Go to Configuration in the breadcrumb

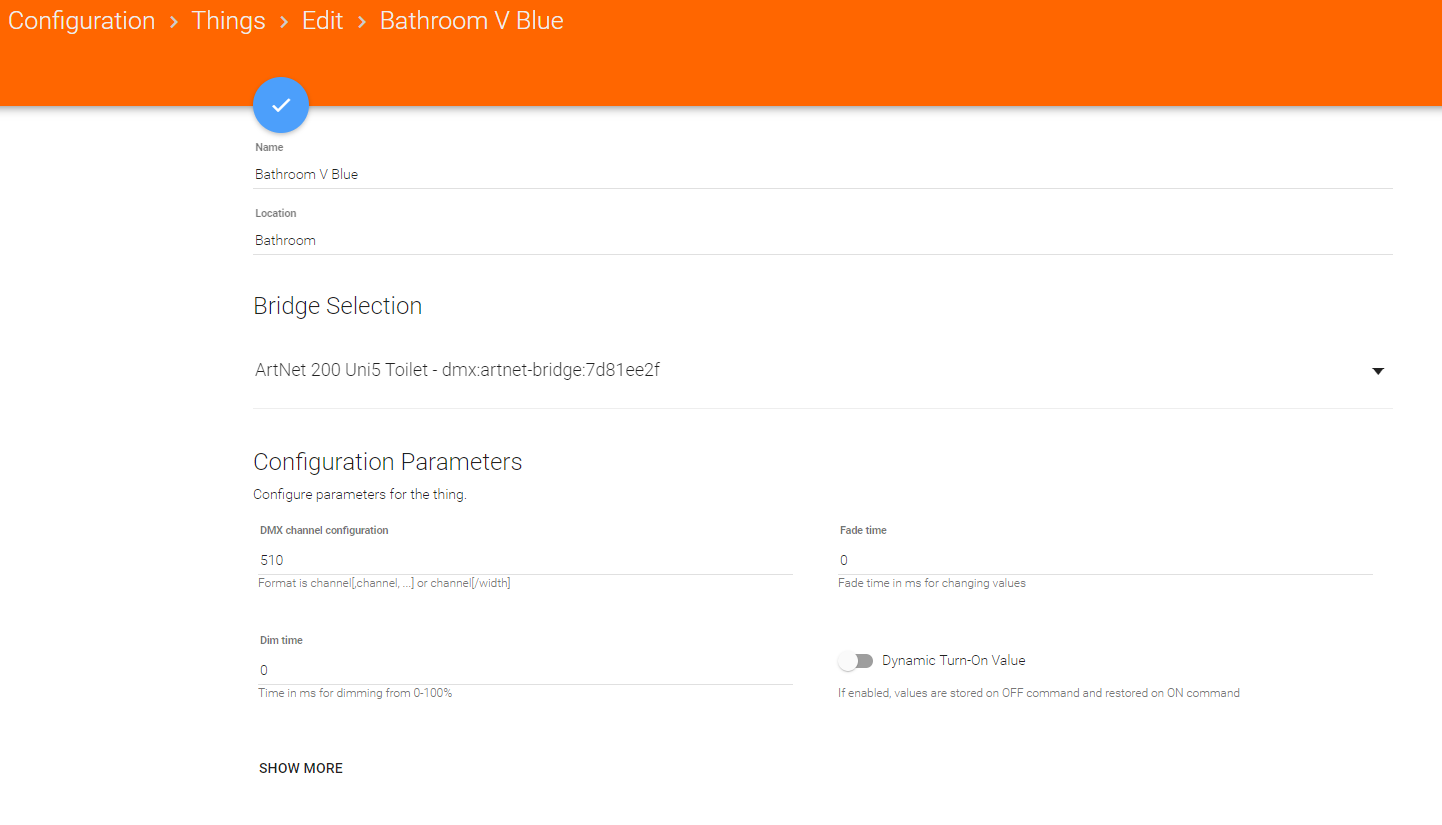click(x=82, y=21)
